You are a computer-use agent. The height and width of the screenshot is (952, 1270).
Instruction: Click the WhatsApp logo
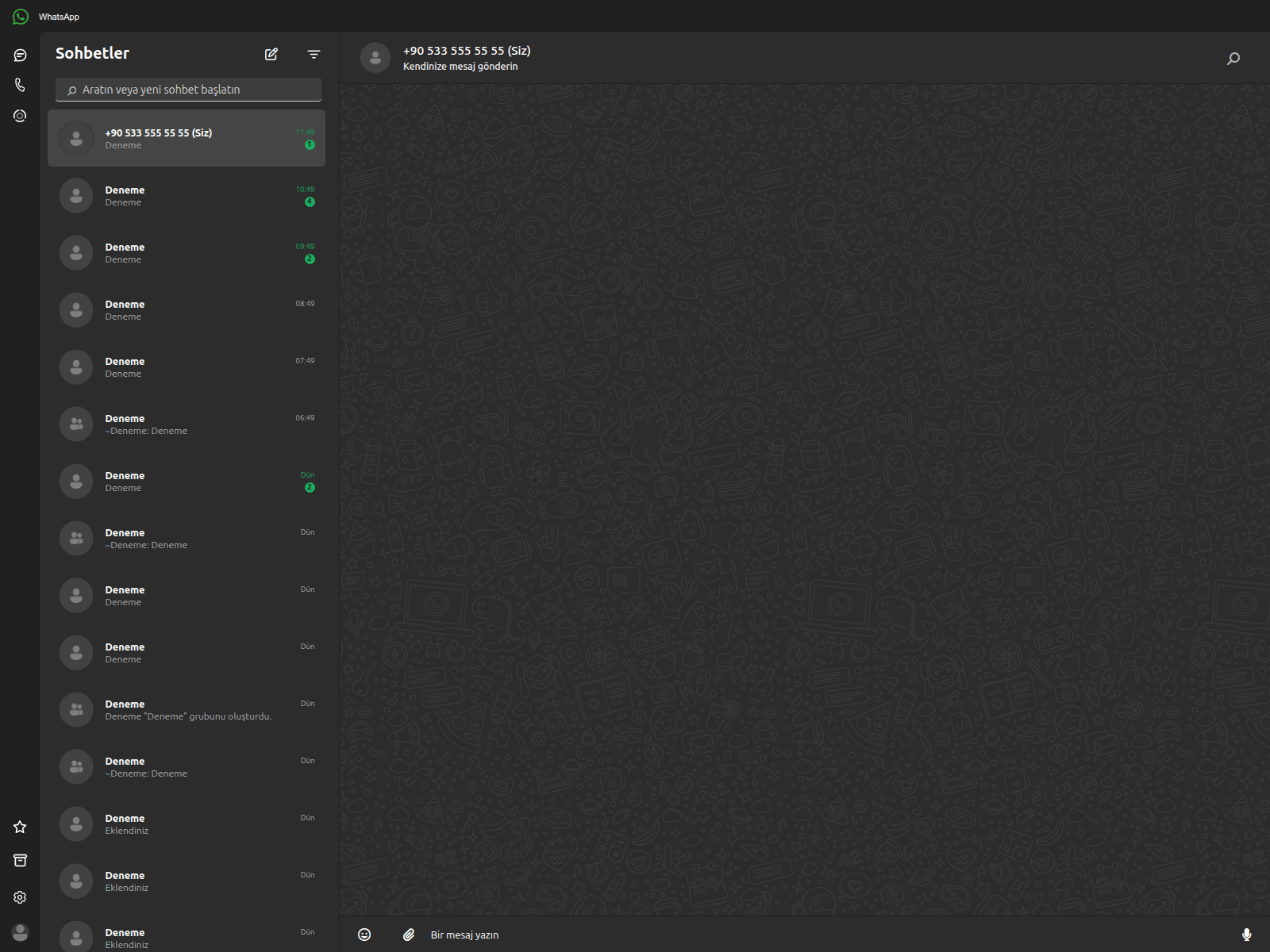[19, 16]
